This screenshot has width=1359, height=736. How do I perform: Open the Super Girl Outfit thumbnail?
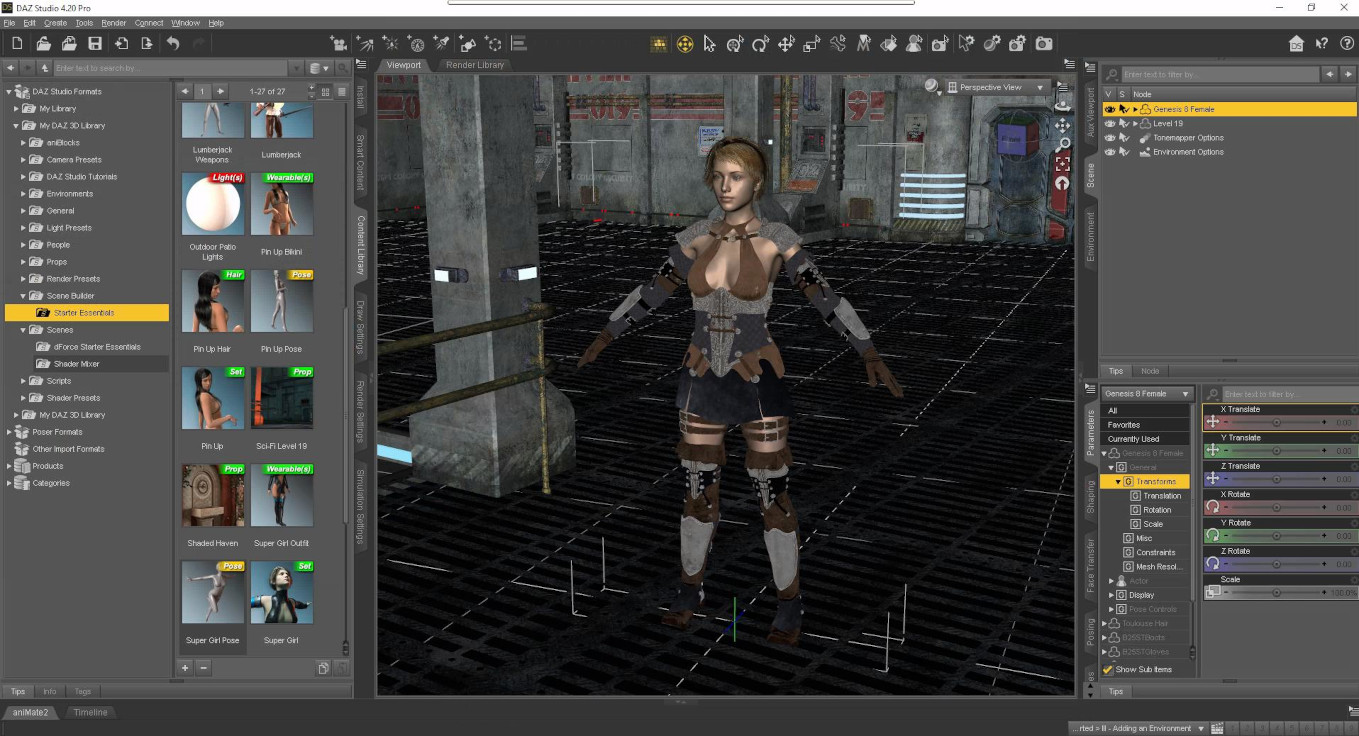tap(282, 497)
